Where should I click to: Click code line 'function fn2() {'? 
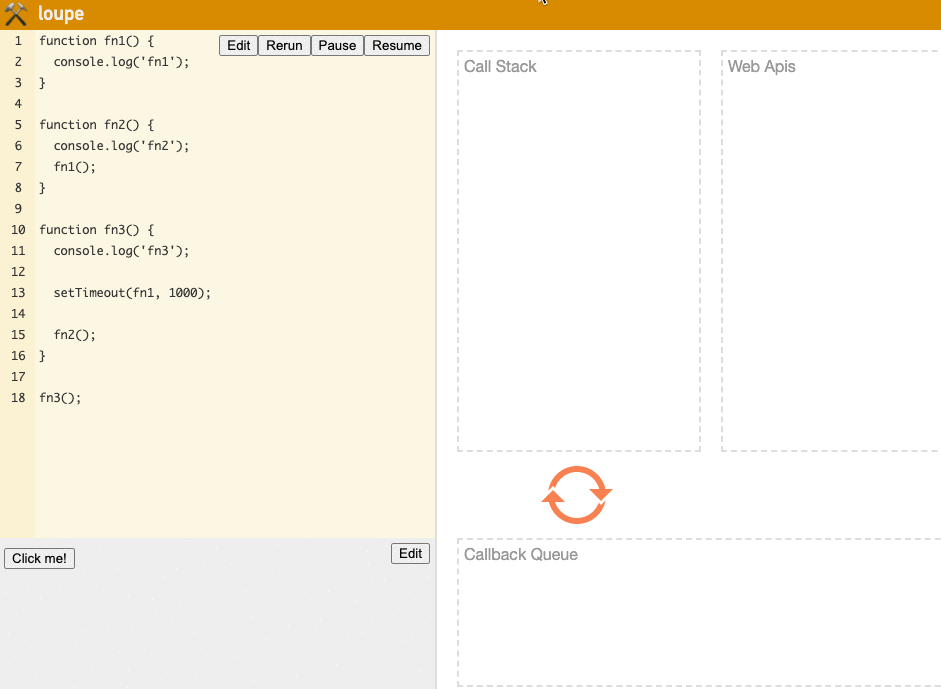tap(97, 125)
